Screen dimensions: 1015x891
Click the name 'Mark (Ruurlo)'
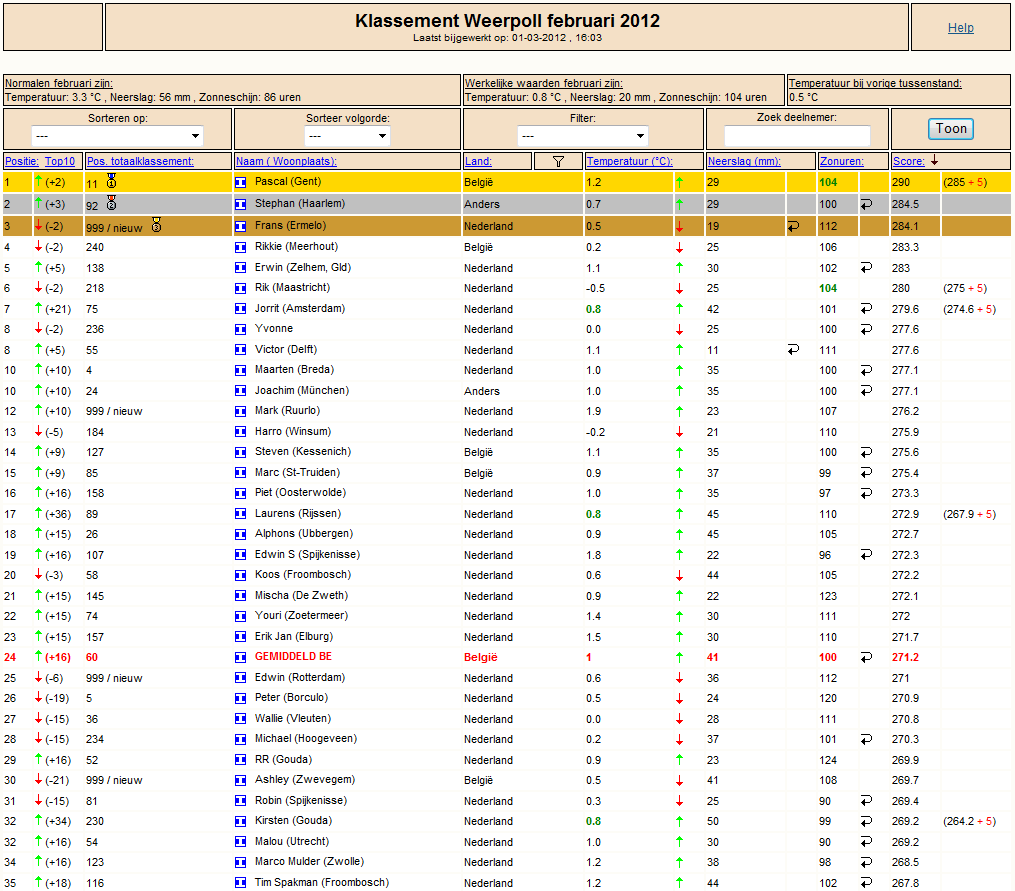click(x=287, y=411)
